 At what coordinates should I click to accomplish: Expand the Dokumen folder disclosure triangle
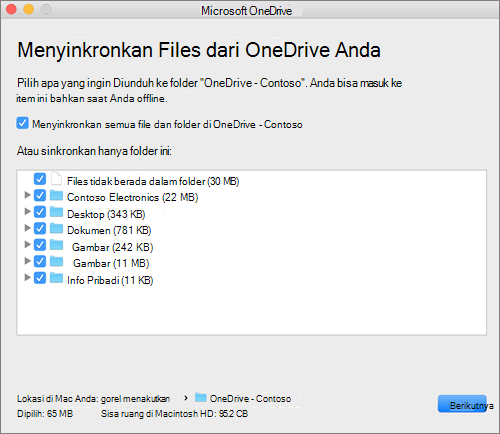click(x=28, y=228)
